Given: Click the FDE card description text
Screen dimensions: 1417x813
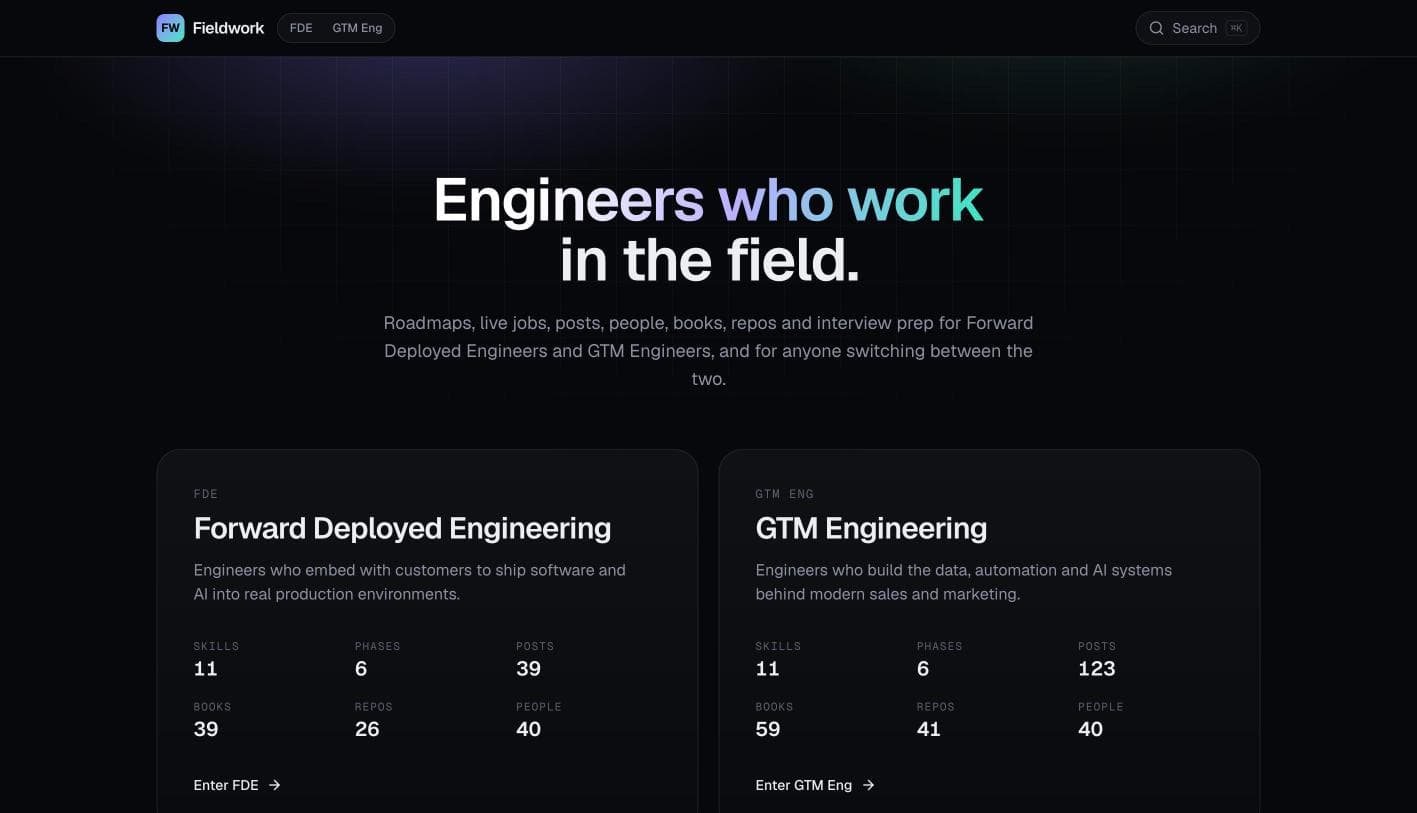Looking at the screenshot, I should pos(409,582).
